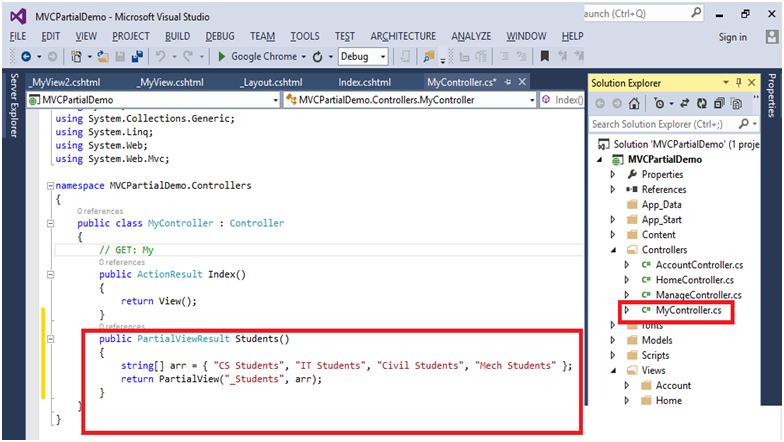Expand the Properties node in Solution Explorer

(x=613, y=174)
